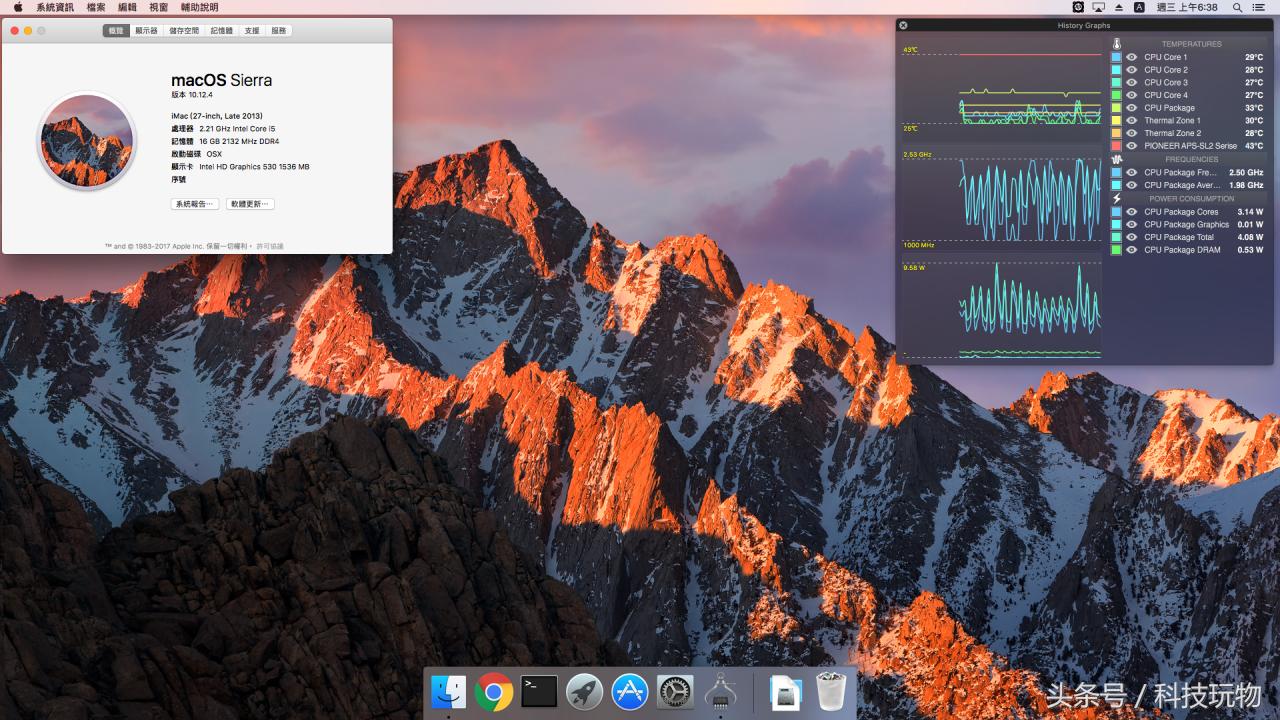The height and width of the screenshot is (720, 1280).
Task: Click the red PIONEER APS-SL2 color swatch
Action: pyautogui.click(x=1116, y=146)
